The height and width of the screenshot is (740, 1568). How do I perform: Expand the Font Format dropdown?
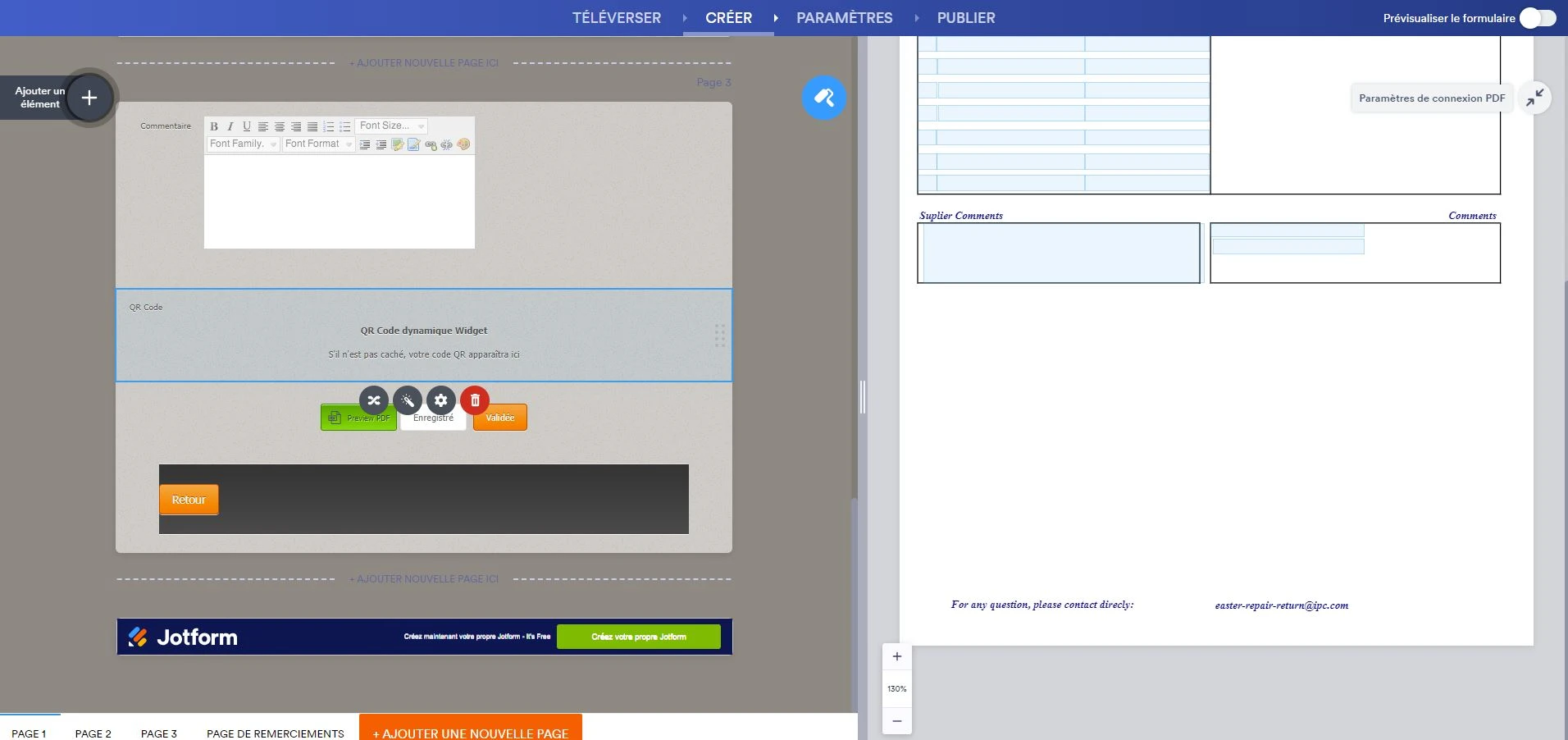[319, 144]
